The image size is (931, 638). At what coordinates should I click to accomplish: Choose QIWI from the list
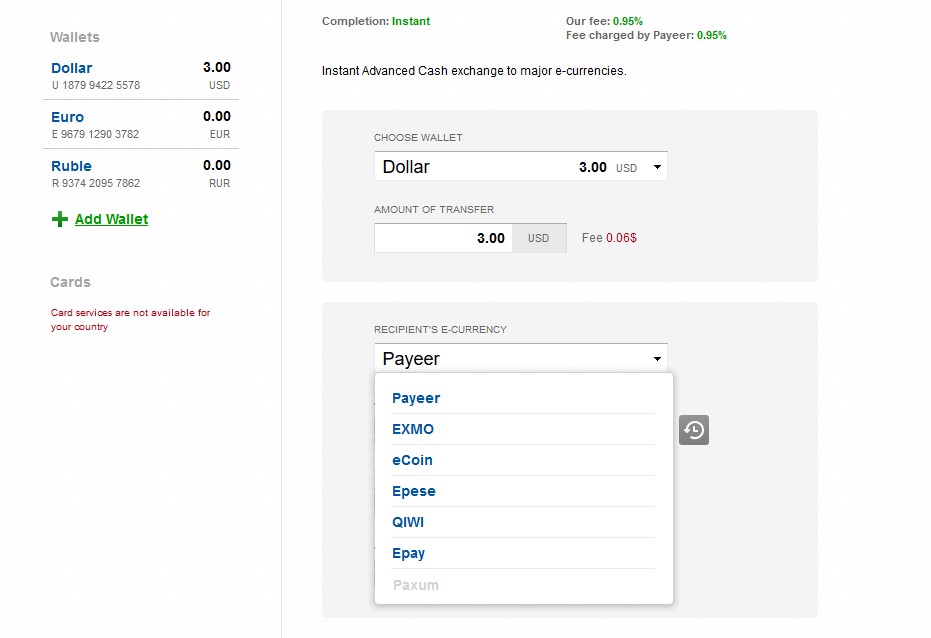click(x=409, y=522)
